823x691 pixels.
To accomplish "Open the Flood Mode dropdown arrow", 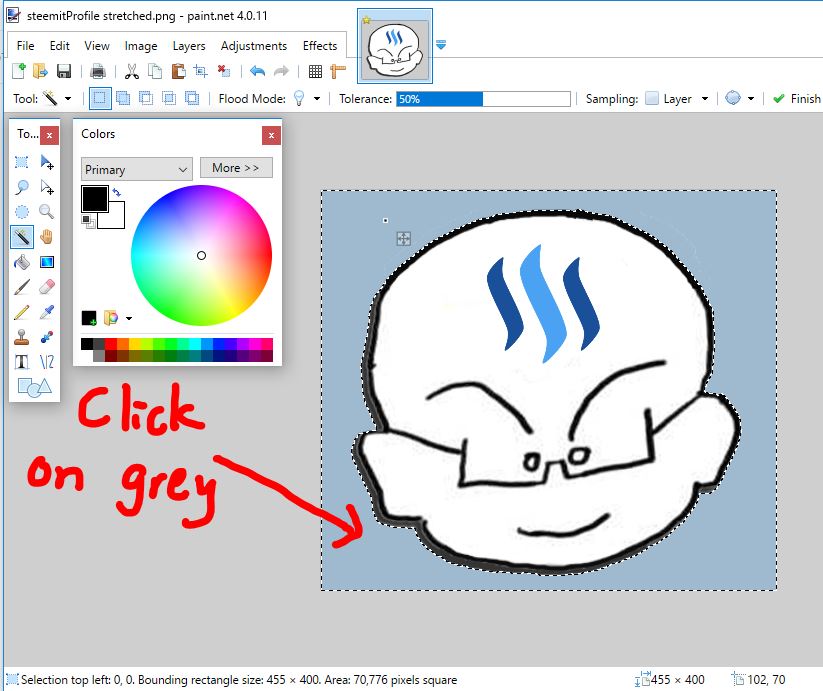I will [x=316, y=99].
